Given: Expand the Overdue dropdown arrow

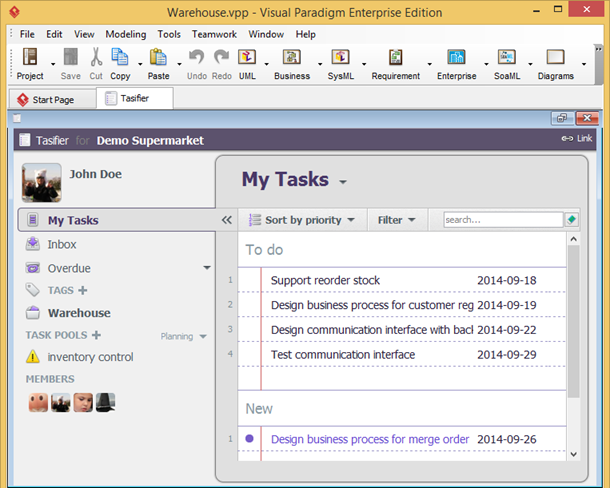Looking at the screenshot, I should [207, 268].
